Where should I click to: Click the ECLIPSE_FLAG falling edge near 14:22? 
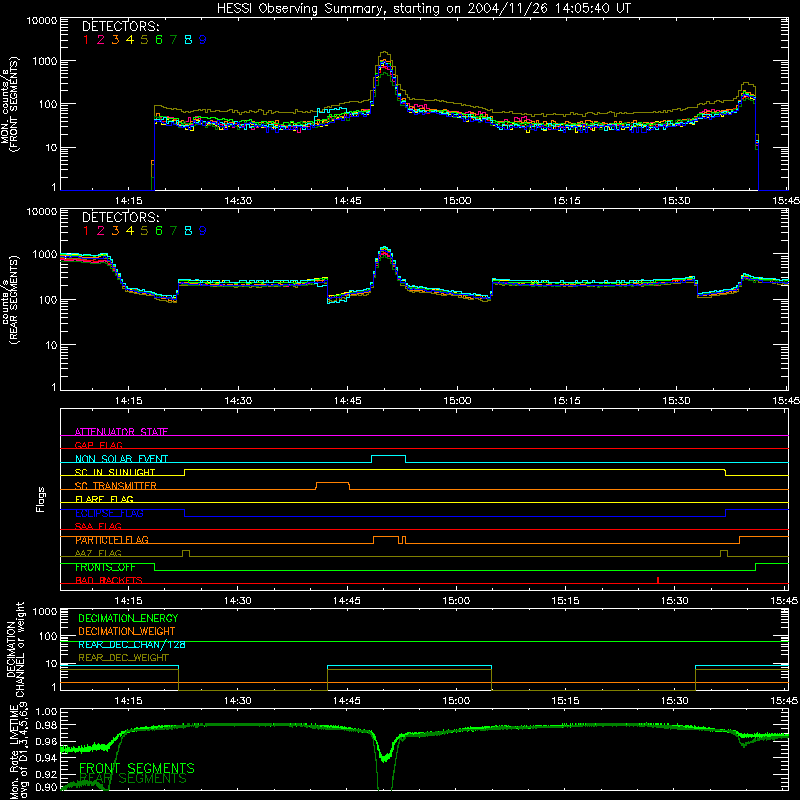click(x=185, y=513)
